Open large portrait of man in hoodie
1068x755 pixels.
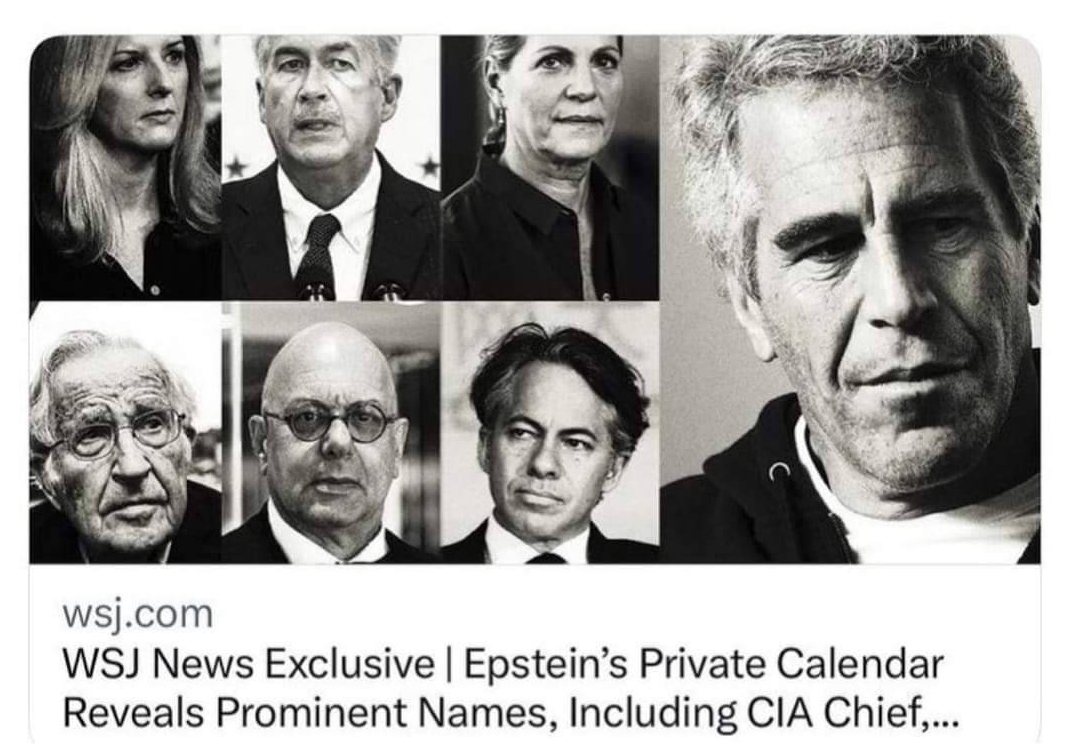(x=850, y=299)
